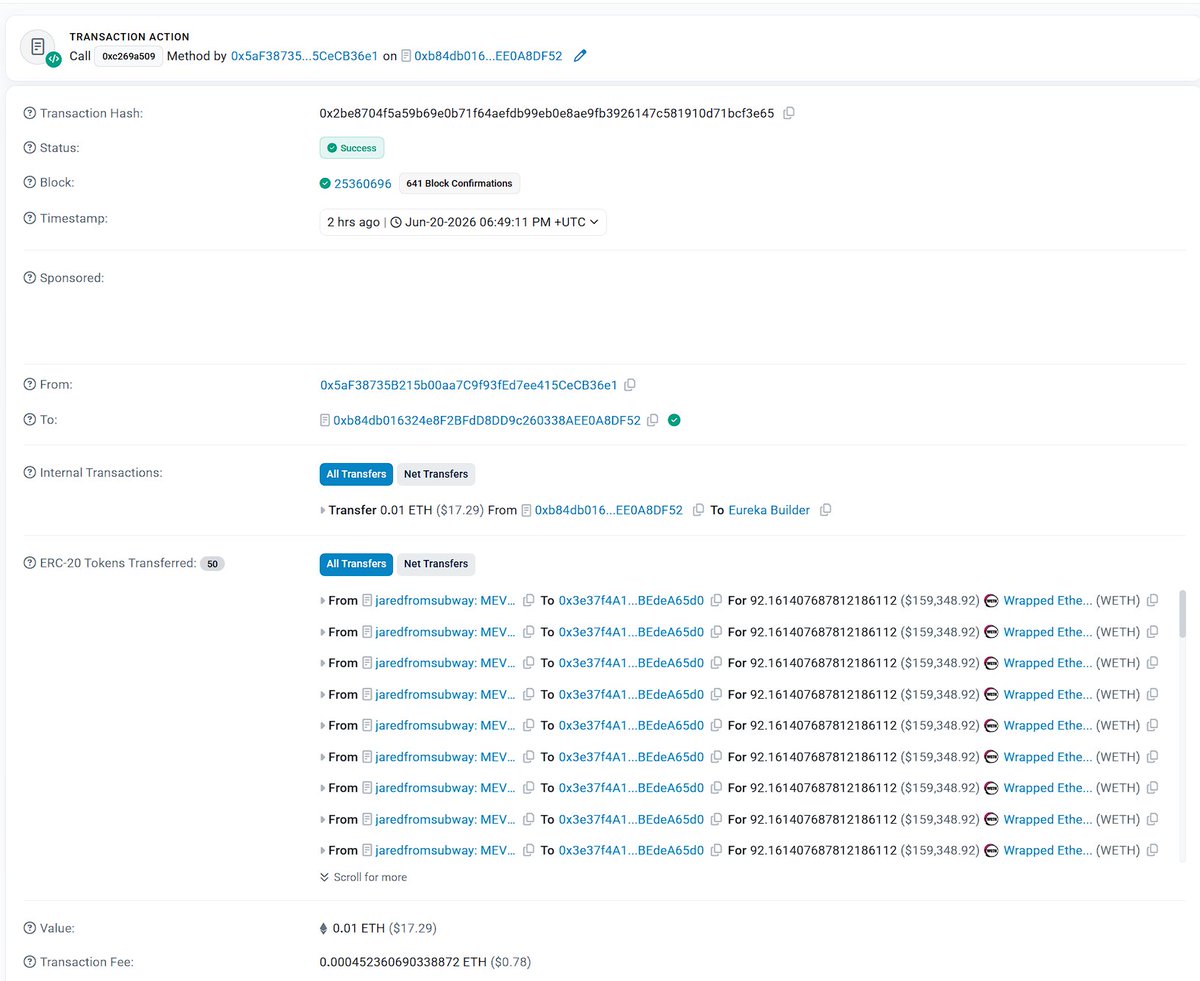This screenshot has height=981, width=1200.
Task: Click the transaction hash 0x2be8704f… text
Action: click(x=547, y=113)
